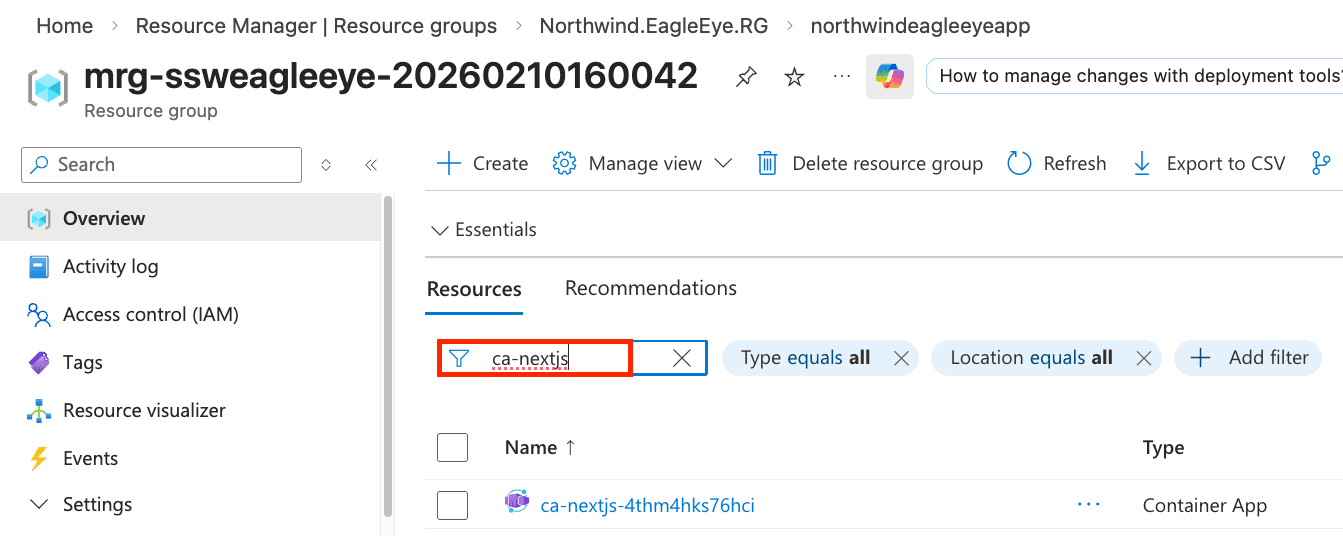Open the ca-nextjs-4thm4hks76hci container app link
Image resolution: width=1343 pixels, height=536 pixels.
point(647,505)
